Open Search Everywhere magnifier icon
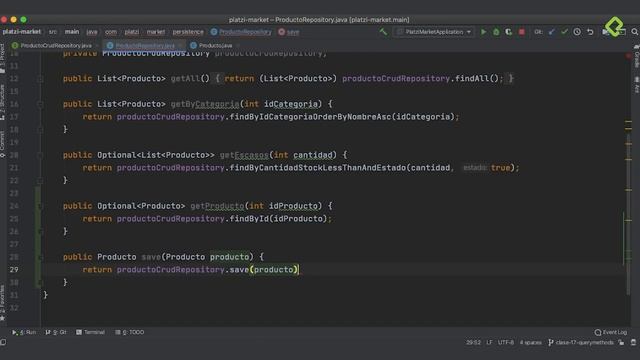This screenshot has height=360, width=640. tap(634, 32)
